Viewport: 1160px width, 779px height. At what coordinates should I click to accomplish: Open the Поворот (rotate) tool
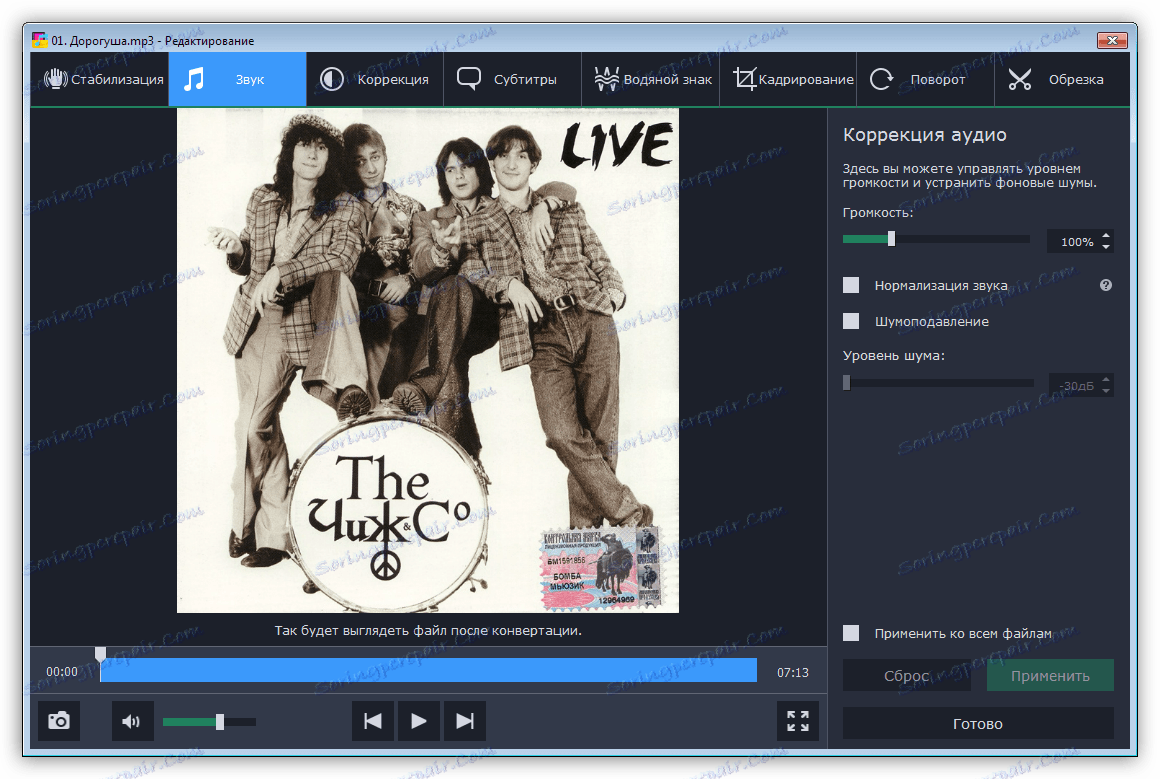click(x=925, y=78)
